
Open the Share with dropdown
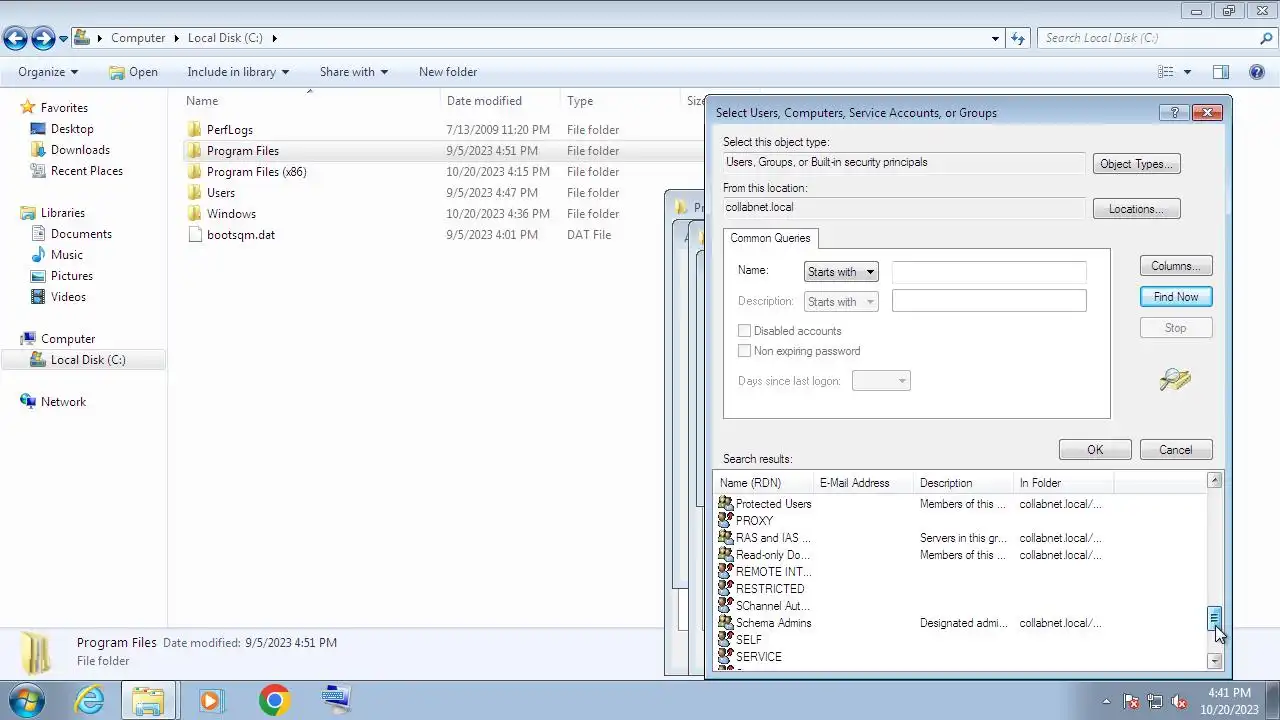click(354, 72)
